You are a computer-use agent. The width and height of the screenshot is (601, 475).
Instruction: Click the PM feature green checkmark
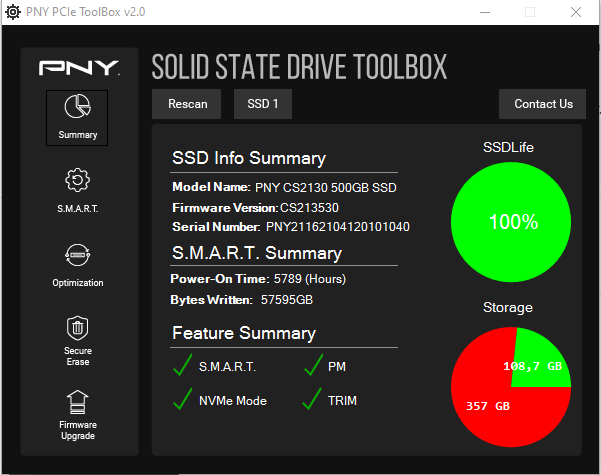point(313,365)
